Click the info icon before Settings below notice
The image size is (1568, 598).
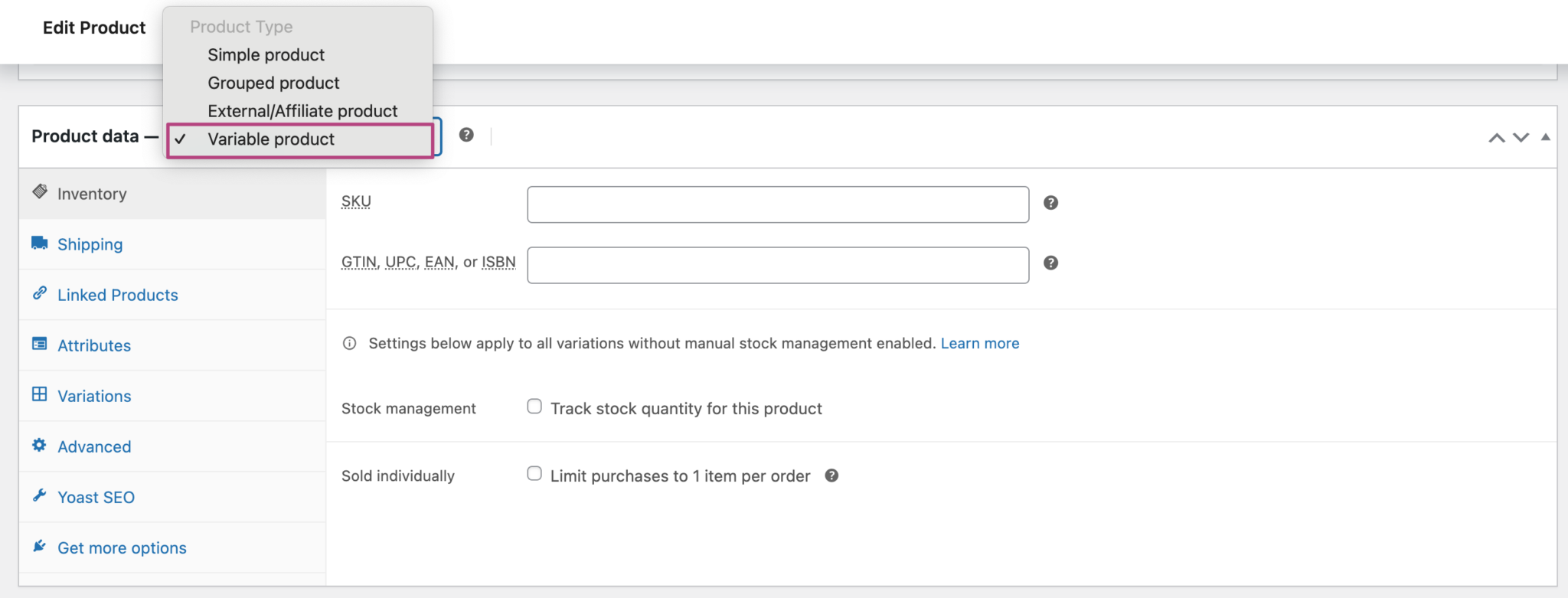pyautogui.click(x=350, y=343)
